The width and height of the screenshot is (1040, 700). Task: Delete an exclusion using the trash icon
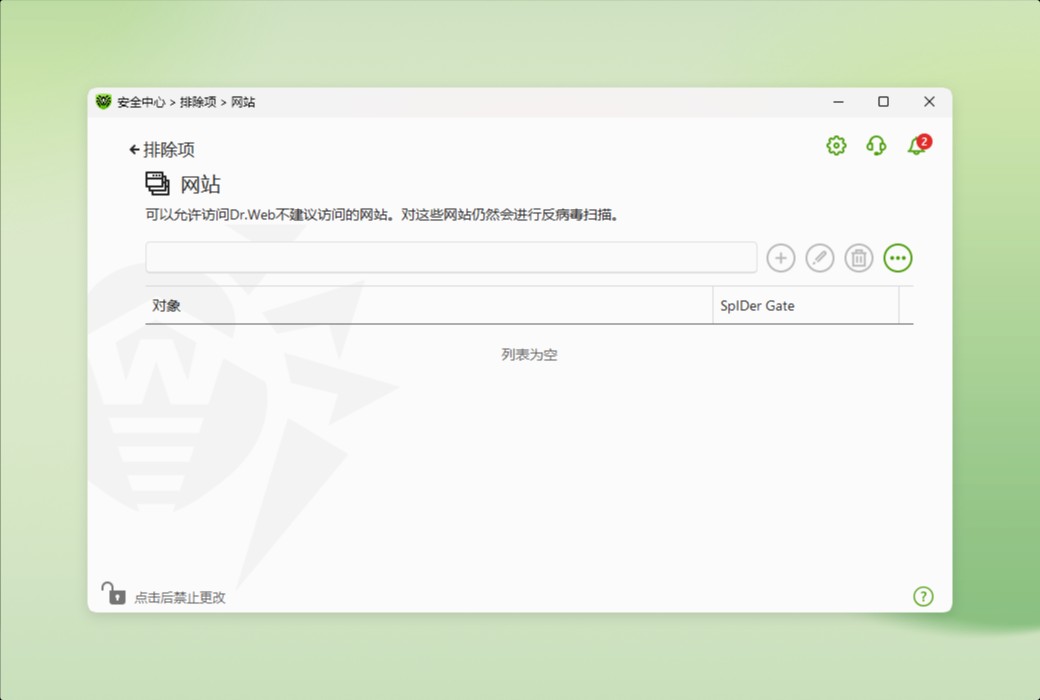click(x=858, y=257)
